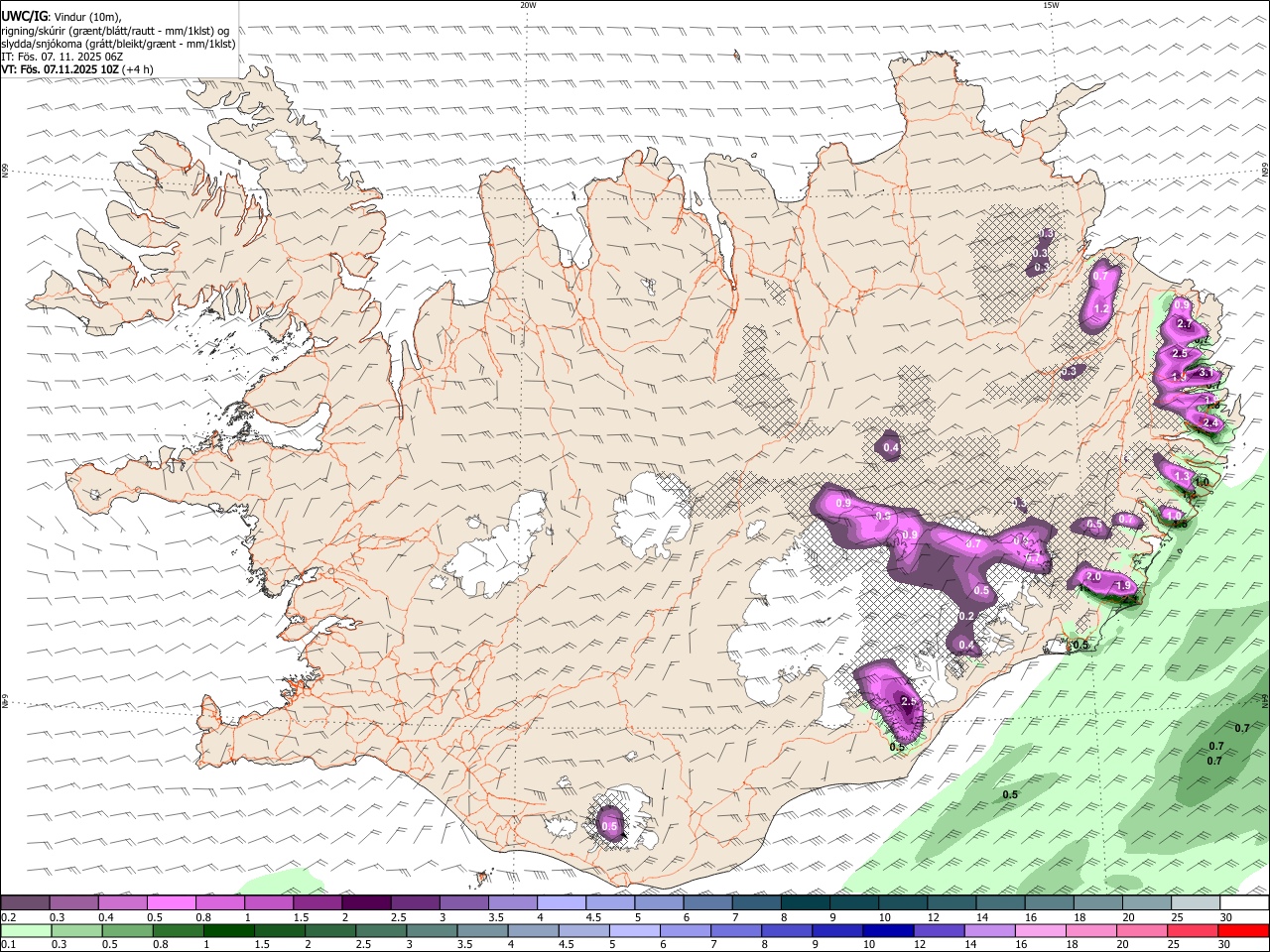Click the '2.4' value on the east coast
Image resolution: width=1270 pixels, height=952 pixels.
pos(1209,423)
